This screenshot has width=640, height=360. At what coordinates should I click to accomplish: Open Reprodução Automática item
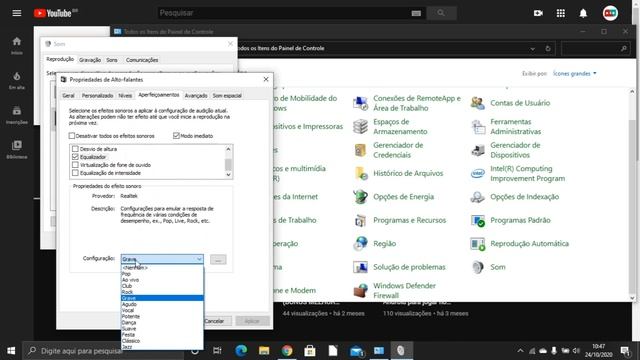coord(520,244)
